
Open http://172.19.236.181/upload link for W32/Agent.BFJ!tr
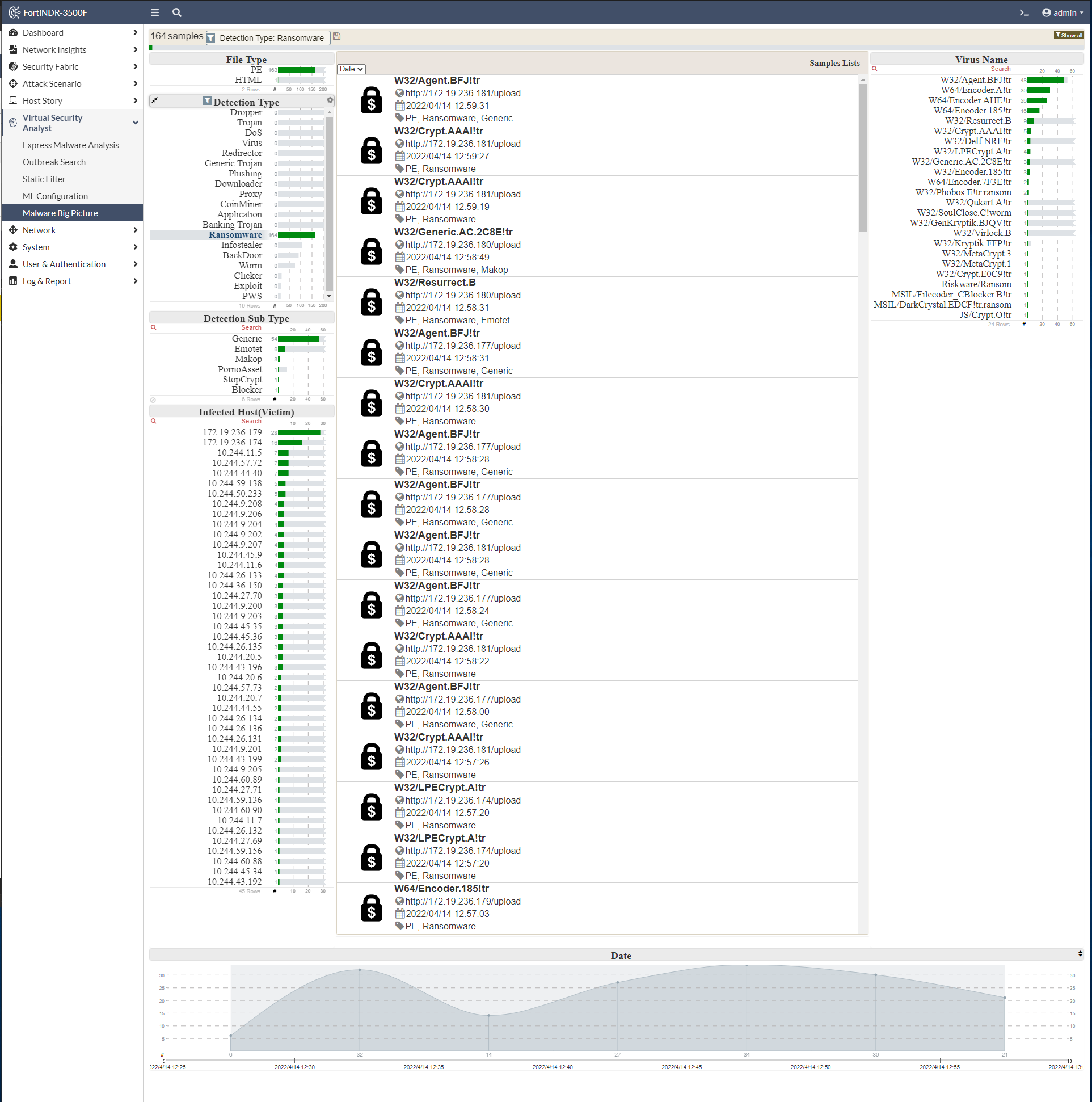462,93
